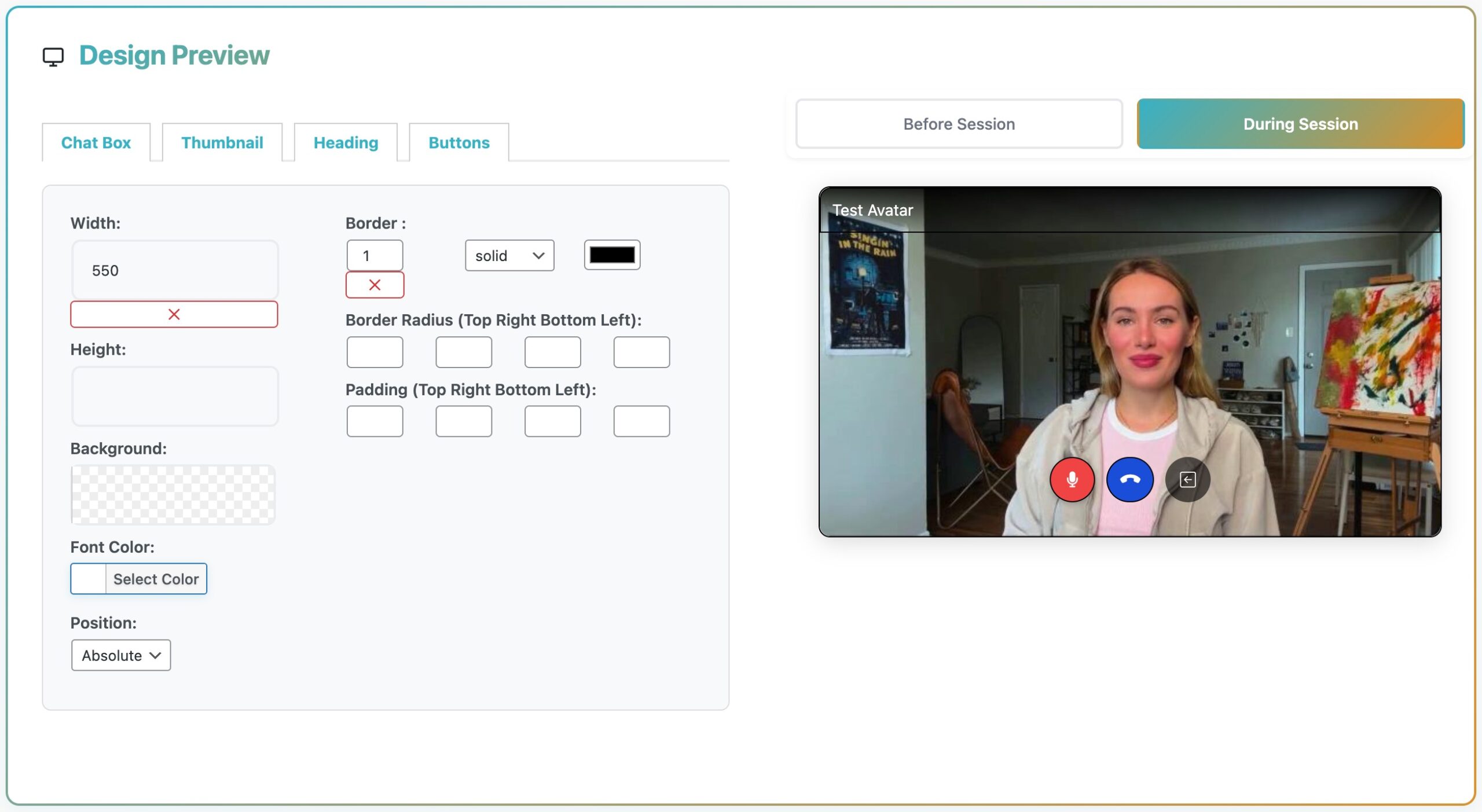Click the monitor icon beside Design Preview
Viewport: 1482px width, 812px height.
tap(53, 57)
